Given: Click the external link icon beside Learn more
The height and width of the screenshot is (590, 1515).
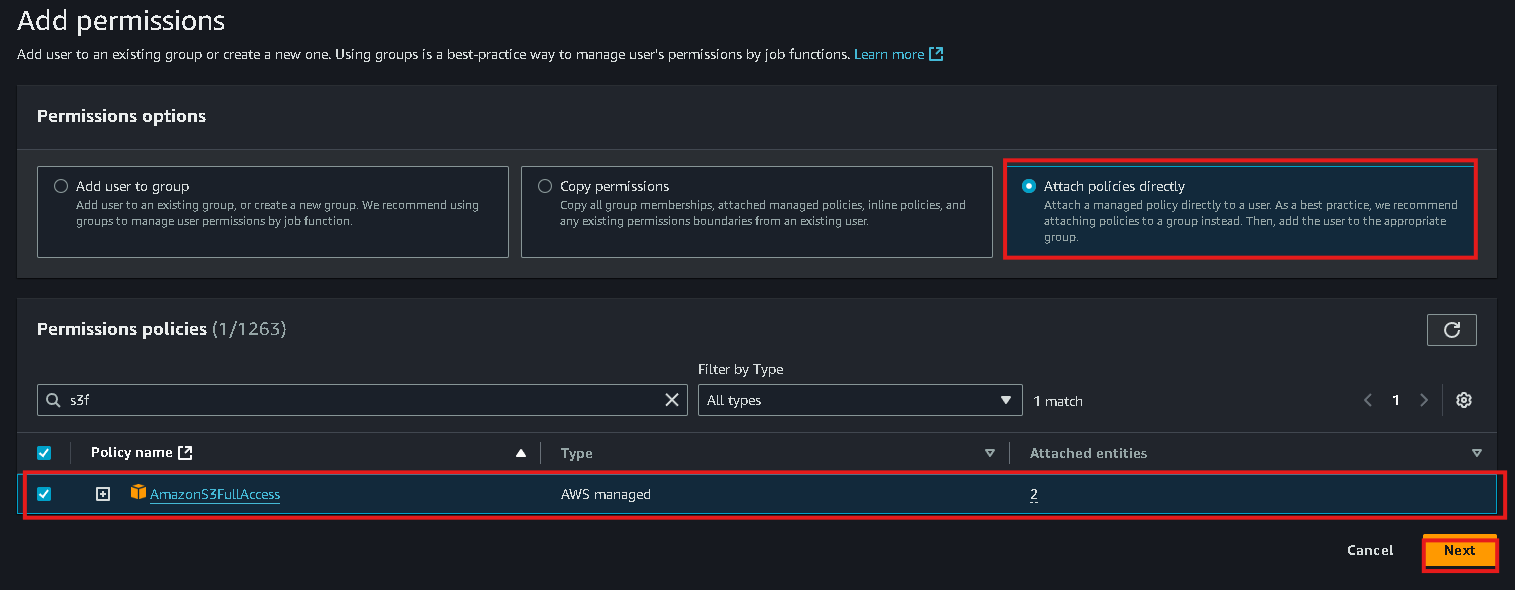Looking at the screenshot, I should (936, 54).
